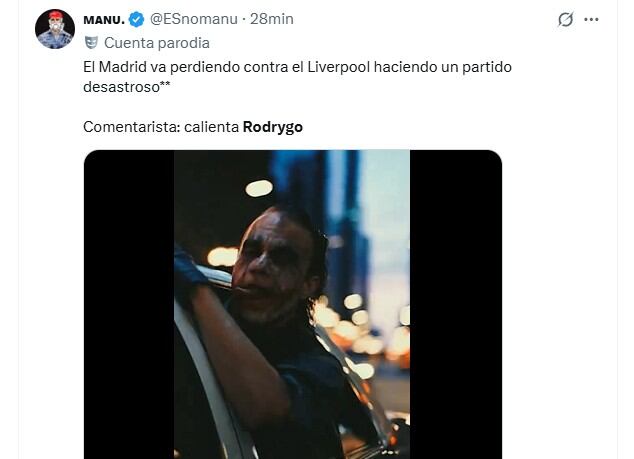
Task: Click the left black bar of the media
Action: [129, 300]
